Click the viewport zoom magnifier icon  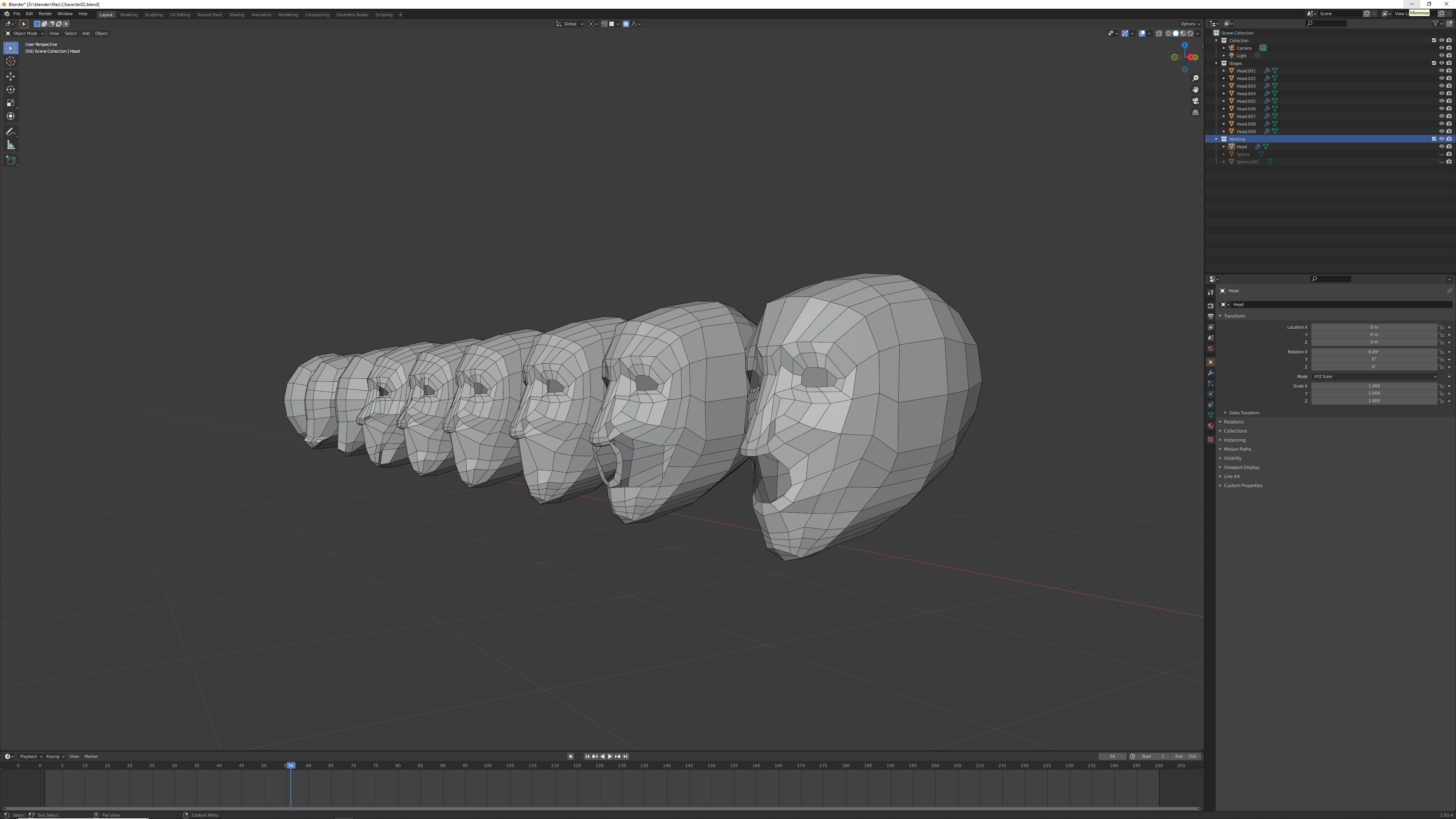point(1196,78)
